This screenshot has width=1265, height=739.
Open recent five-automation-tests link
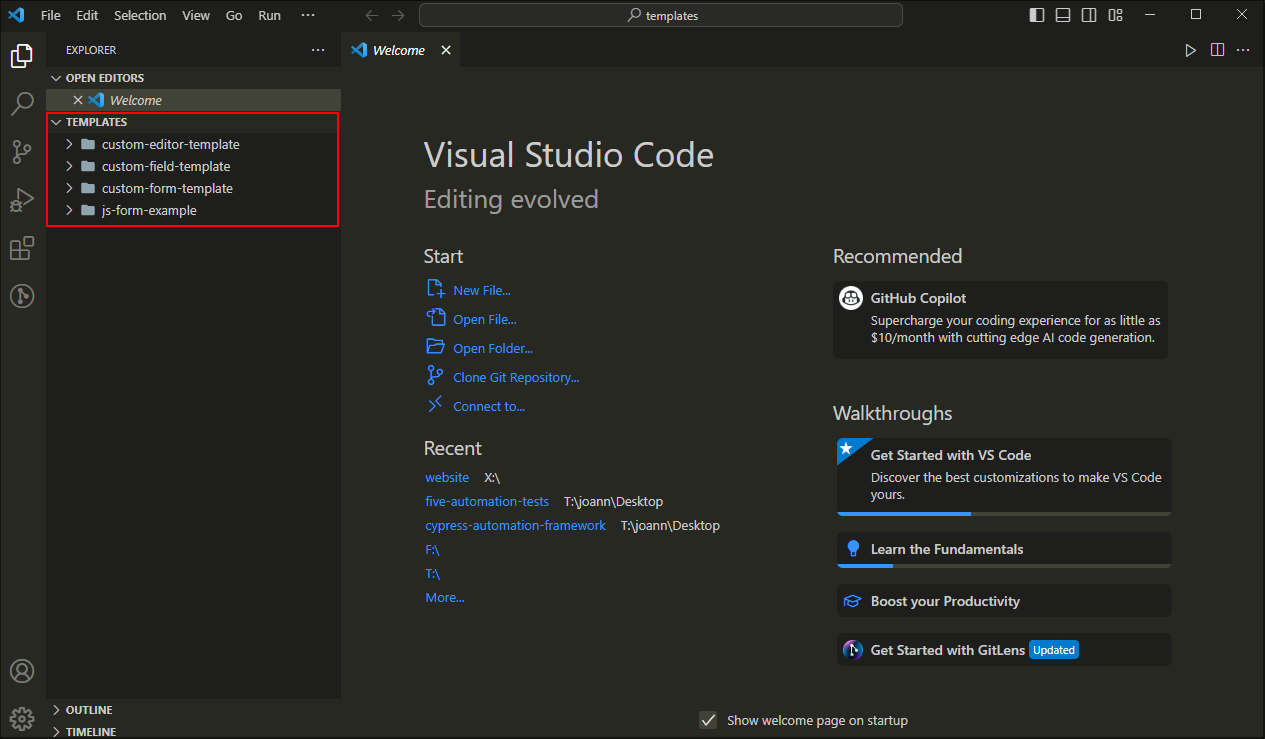click(x=487, y=501)
